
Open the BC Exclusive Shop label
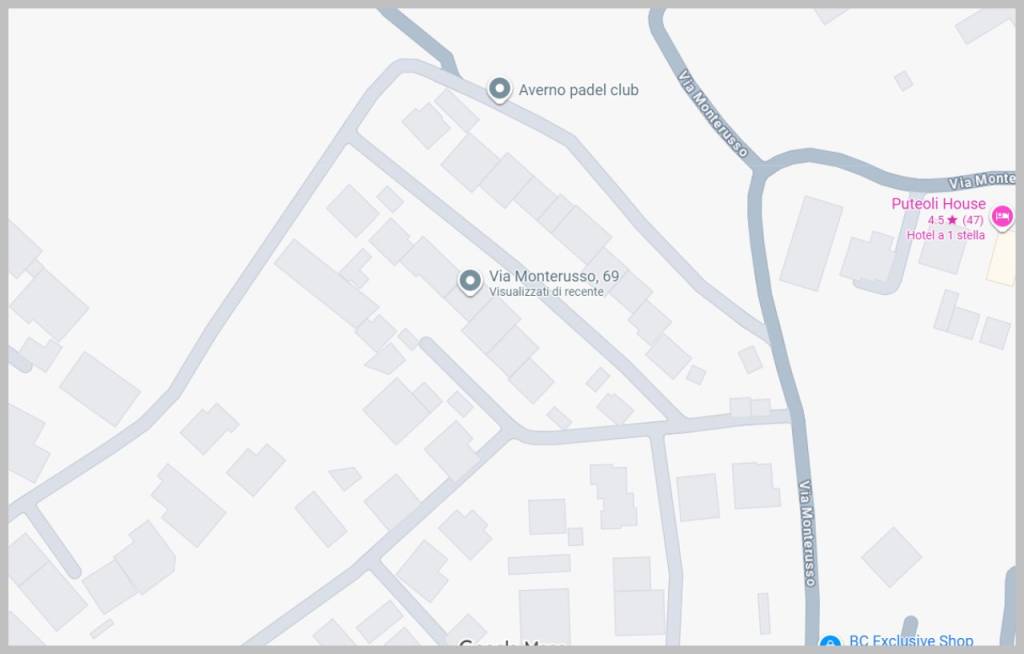(x=911, y=640)
